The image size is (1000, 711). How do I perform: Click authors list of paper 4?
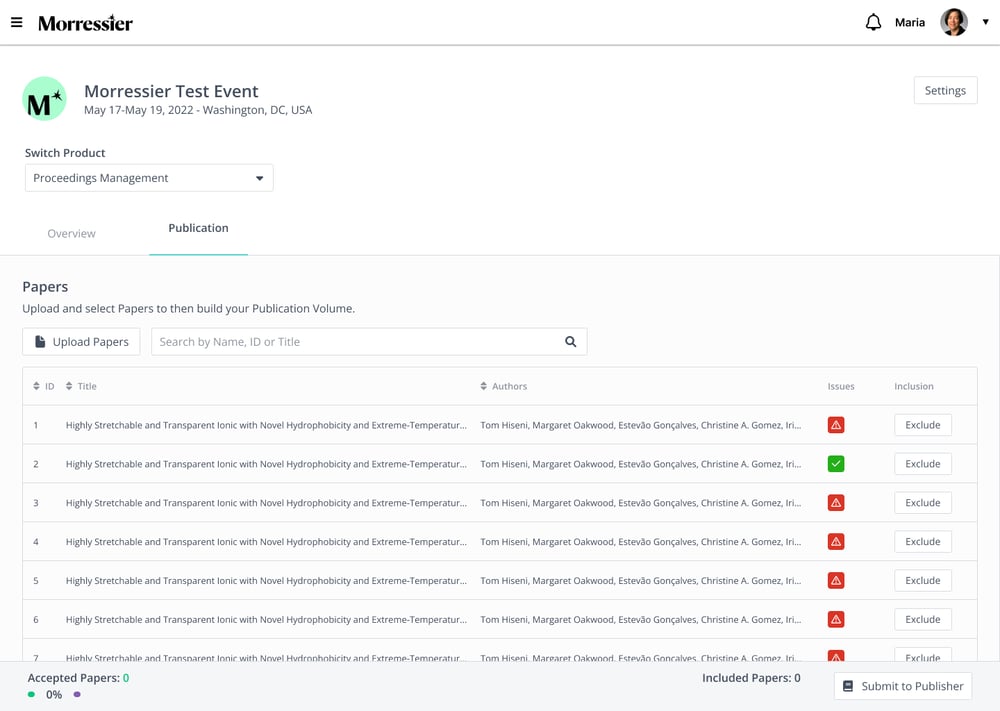click(641, 542)
